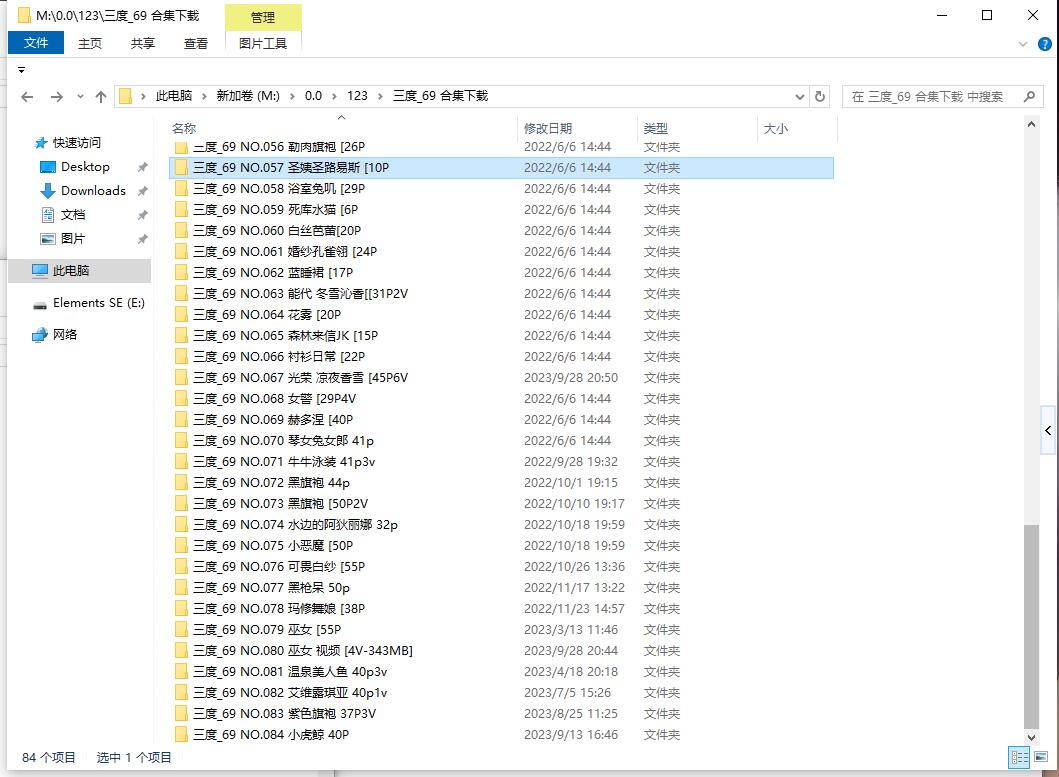Sort by the 修改日期 column header
The image size is (1059, 777).
548,128
